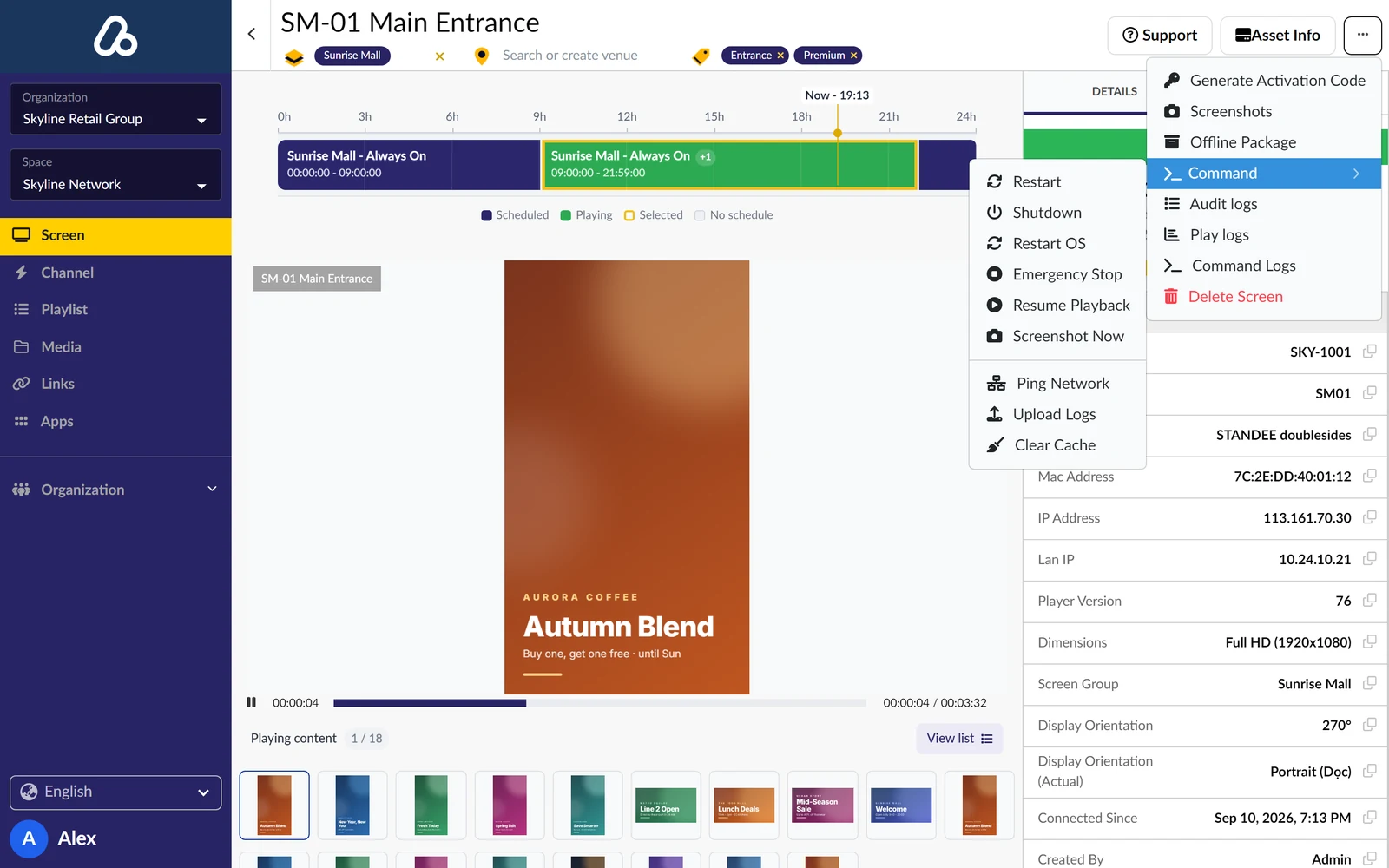
Task: Click the back arrow beside screen title
Action: (252, 34)
